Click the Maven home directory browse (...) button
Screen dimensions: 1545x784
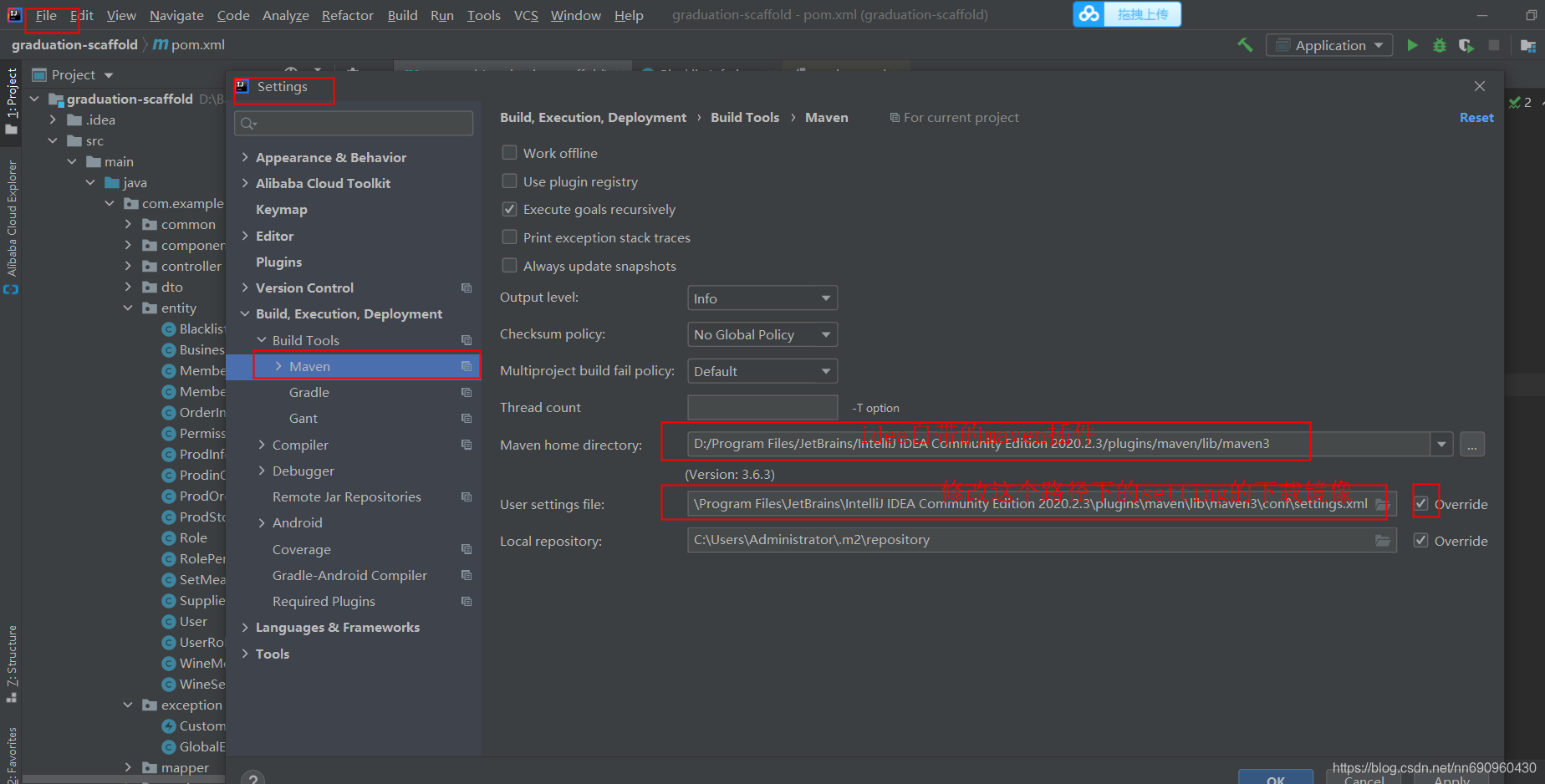pyautogui.click(x=1472, y=445)
